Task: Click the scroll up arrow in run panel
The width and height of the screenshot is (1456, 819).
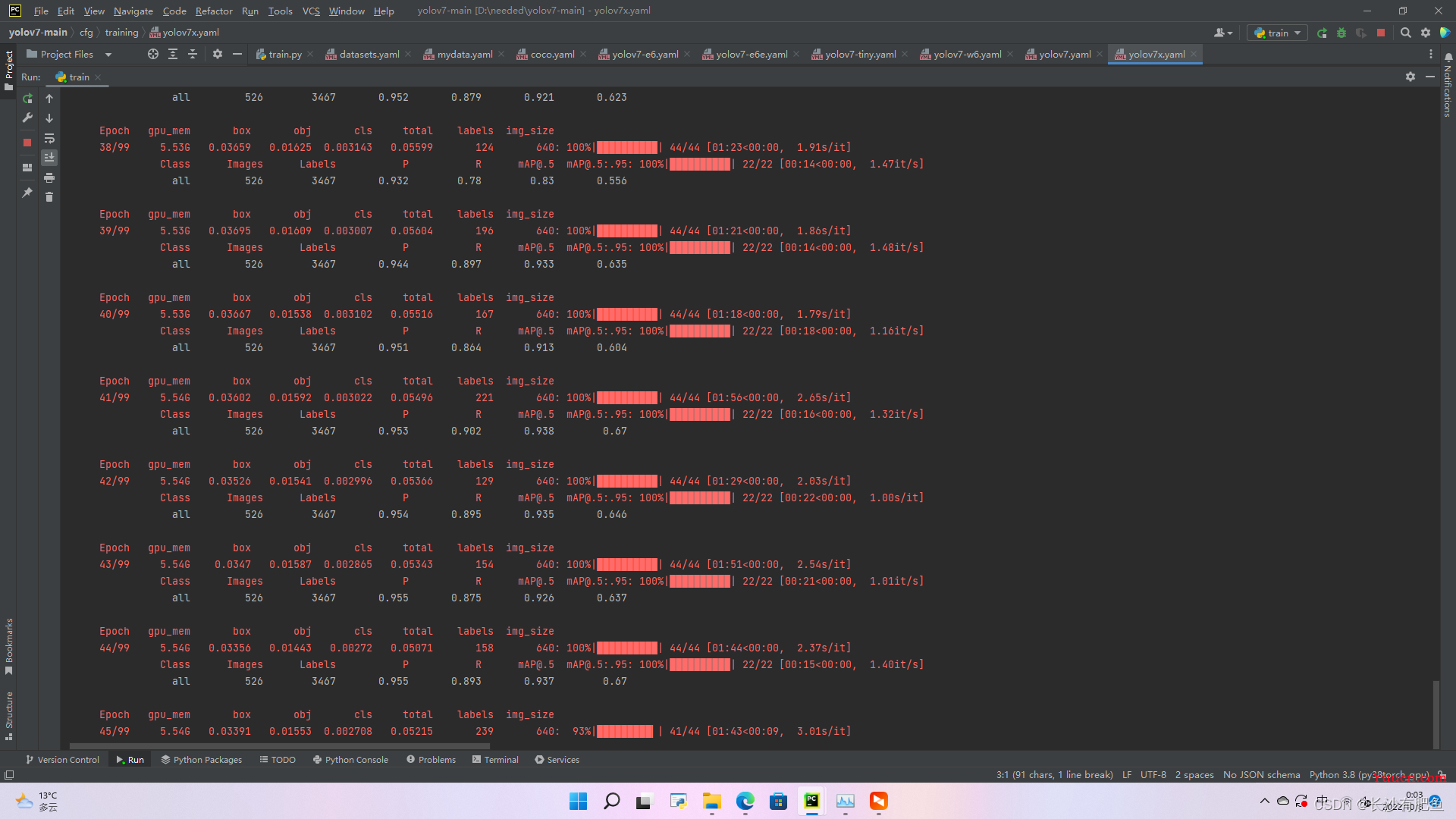Action: 50,98
